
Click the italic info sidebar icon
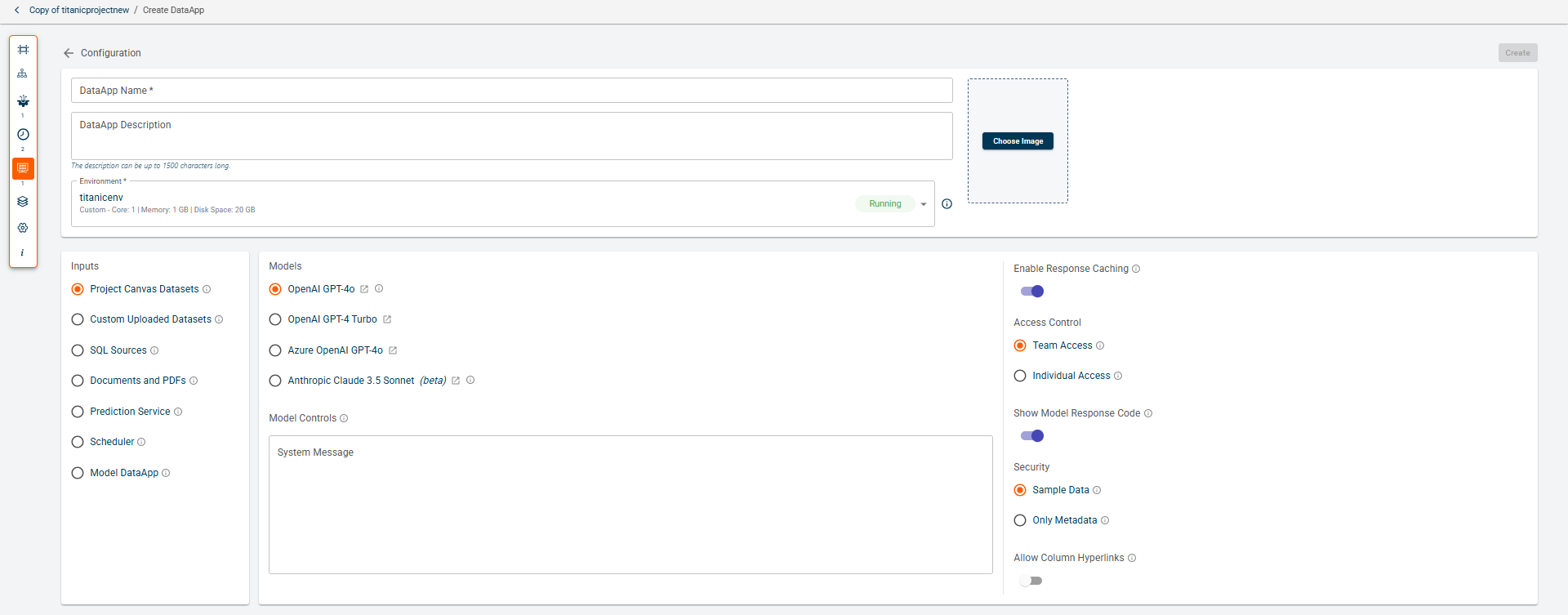pos(23,253)
